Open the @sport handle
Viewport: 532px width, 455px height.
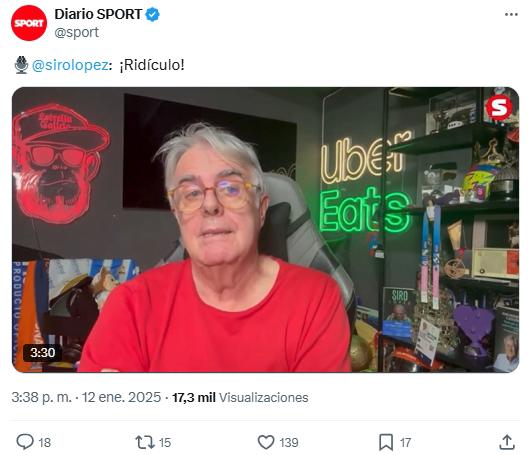[x=77, y=33]
